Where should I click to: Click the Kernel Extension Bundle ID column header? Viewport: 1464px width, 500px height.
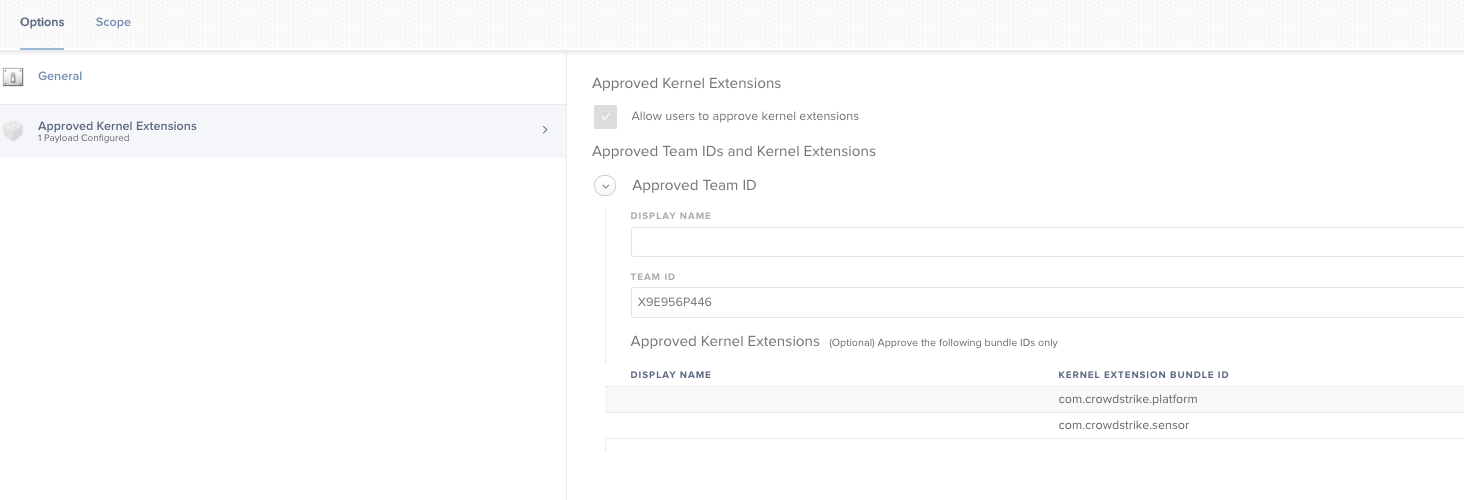coord(1143,375)
